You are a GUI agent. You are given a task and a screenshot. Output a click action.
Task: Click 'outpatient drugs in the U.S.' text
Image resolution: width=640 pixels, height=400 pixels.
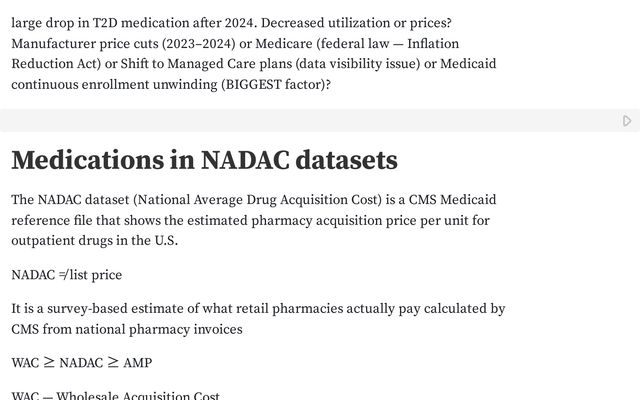[94, 240]
